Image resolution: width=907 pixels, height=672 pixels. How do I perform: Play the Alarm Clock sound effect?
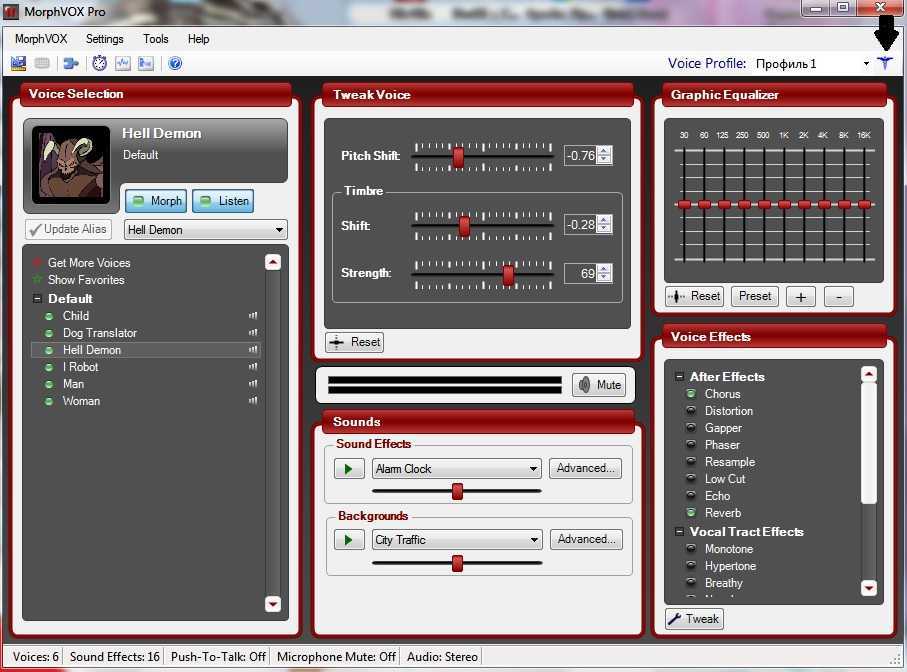(349, 469)
